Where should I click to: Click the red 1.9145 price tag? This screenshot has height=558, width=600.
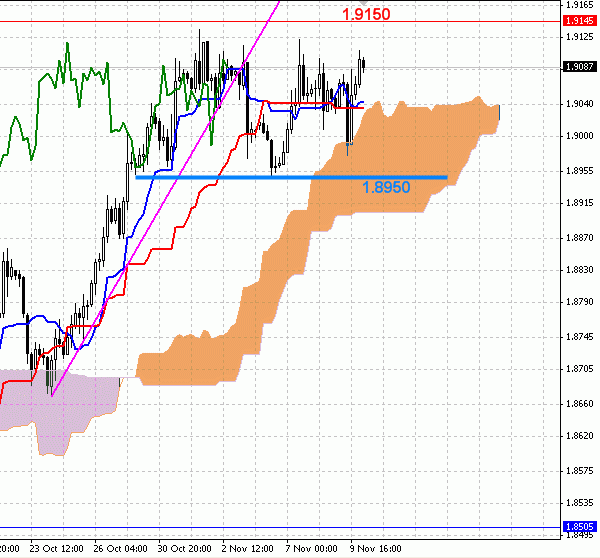[580, 21]
